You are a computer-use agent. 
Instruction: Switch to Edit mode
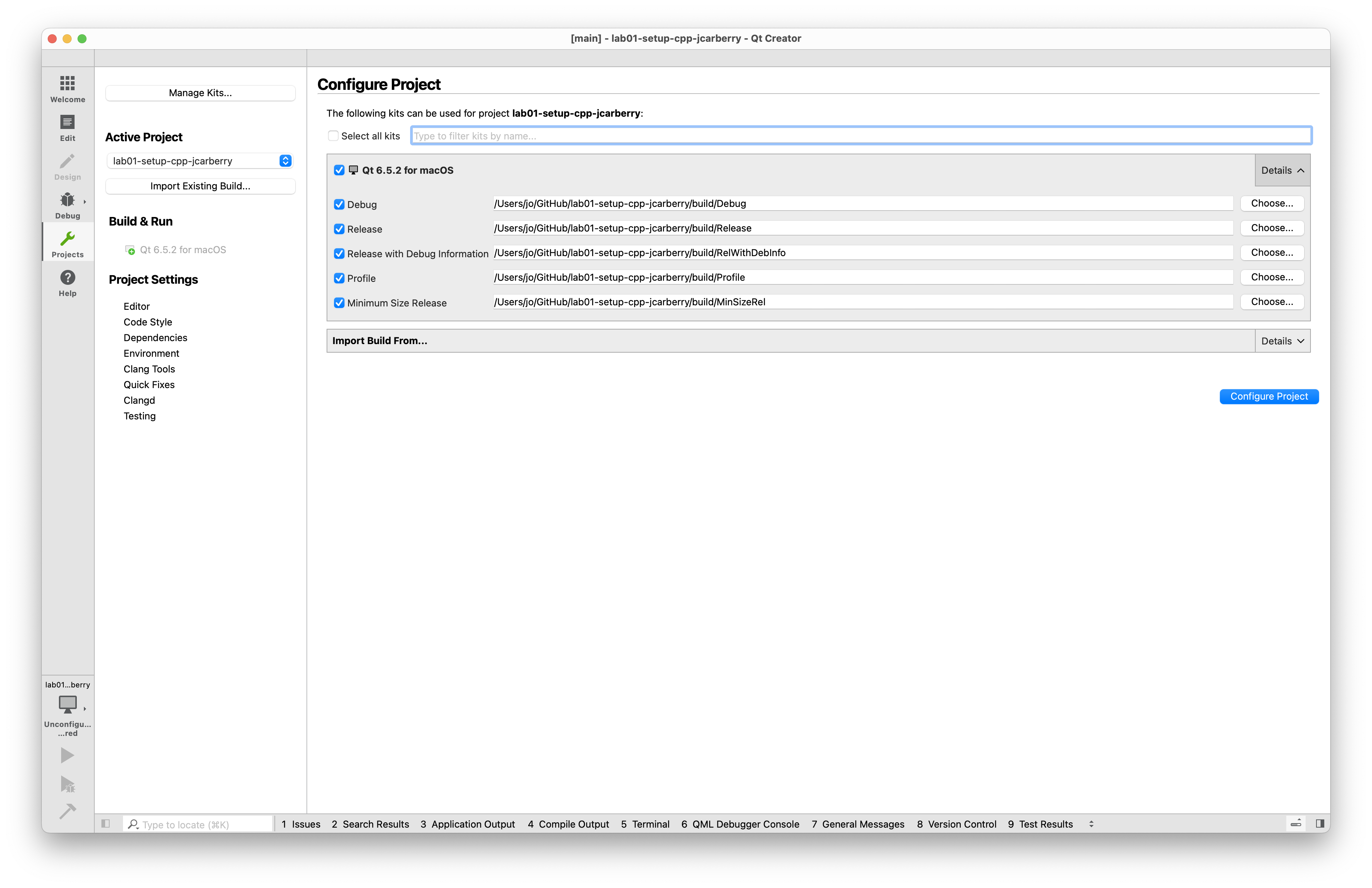coord(67,127)
